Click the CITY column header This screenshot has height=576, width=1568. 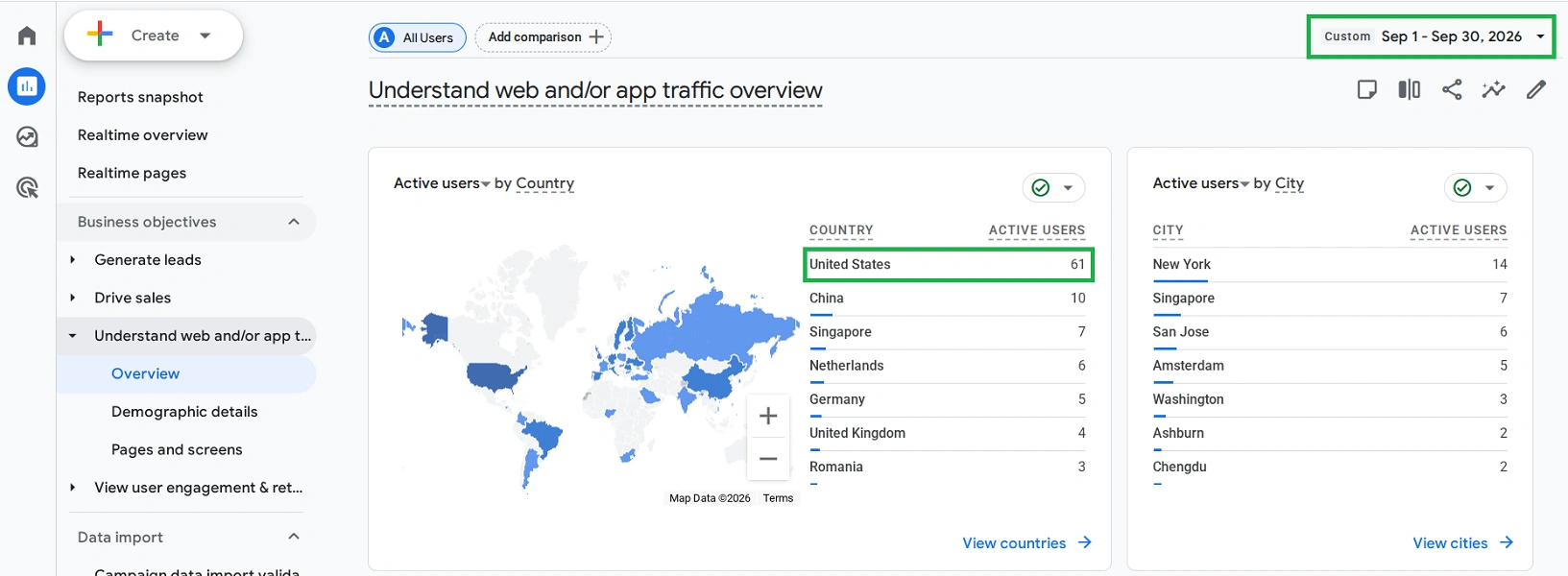(1168, 230)
